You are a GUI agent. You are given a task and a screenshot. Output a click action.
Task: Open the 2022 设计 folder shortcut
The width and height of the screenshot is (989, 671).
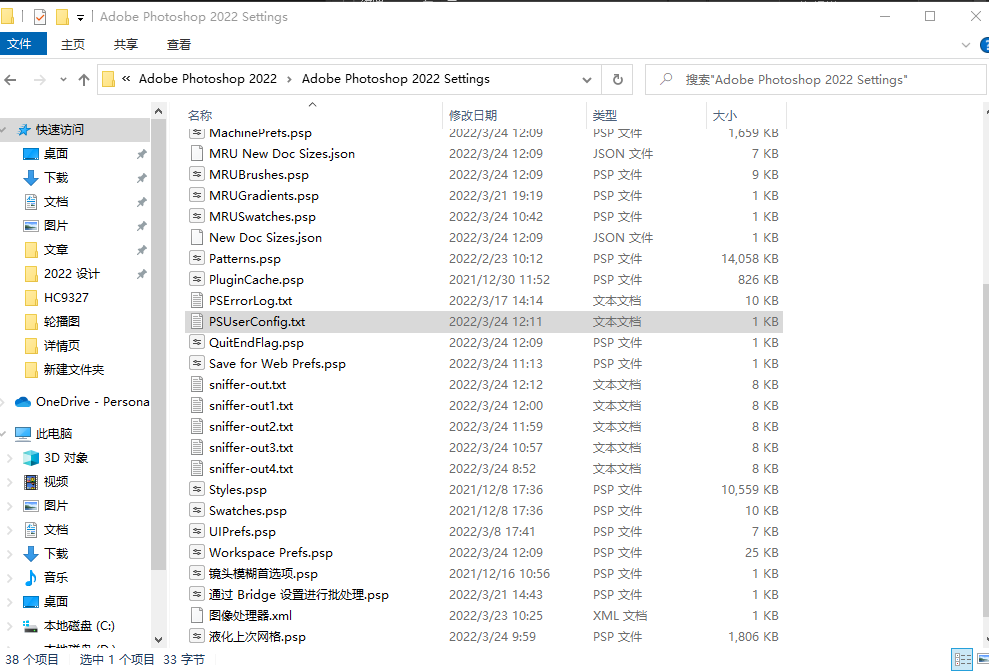[x=71, y=273]
